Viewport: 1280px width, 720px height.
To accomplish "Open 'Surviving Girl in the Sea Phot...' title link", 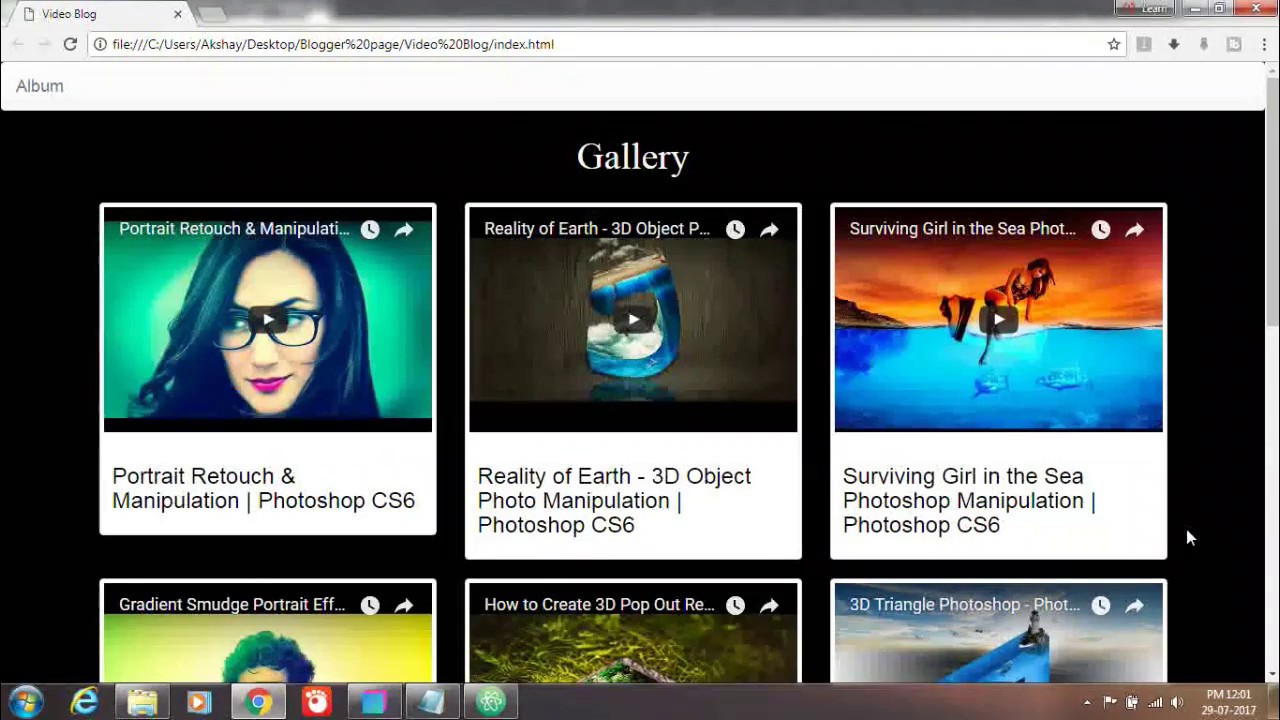I will pos(963,229).
